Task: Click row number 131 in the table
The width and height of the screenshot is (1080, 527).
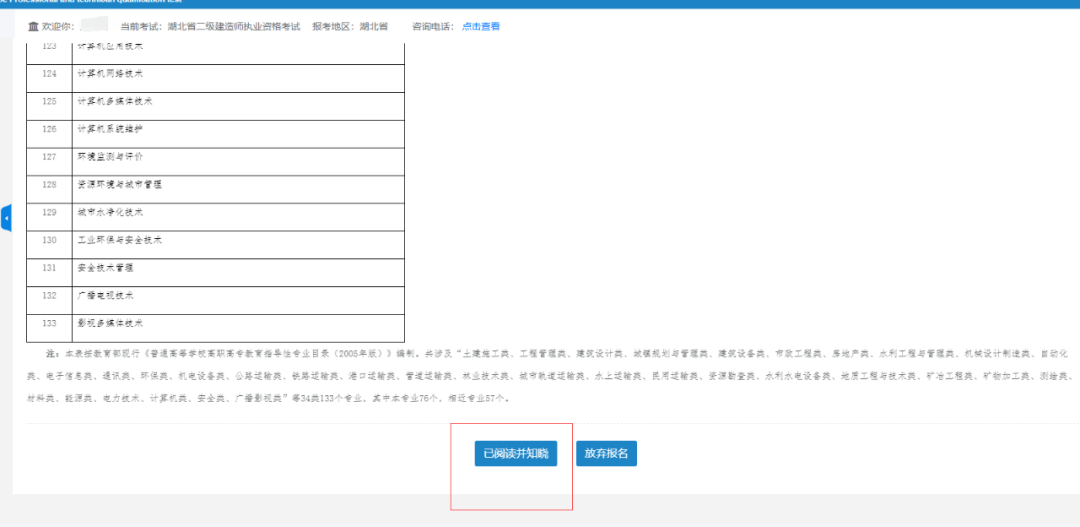Action: 49,268
